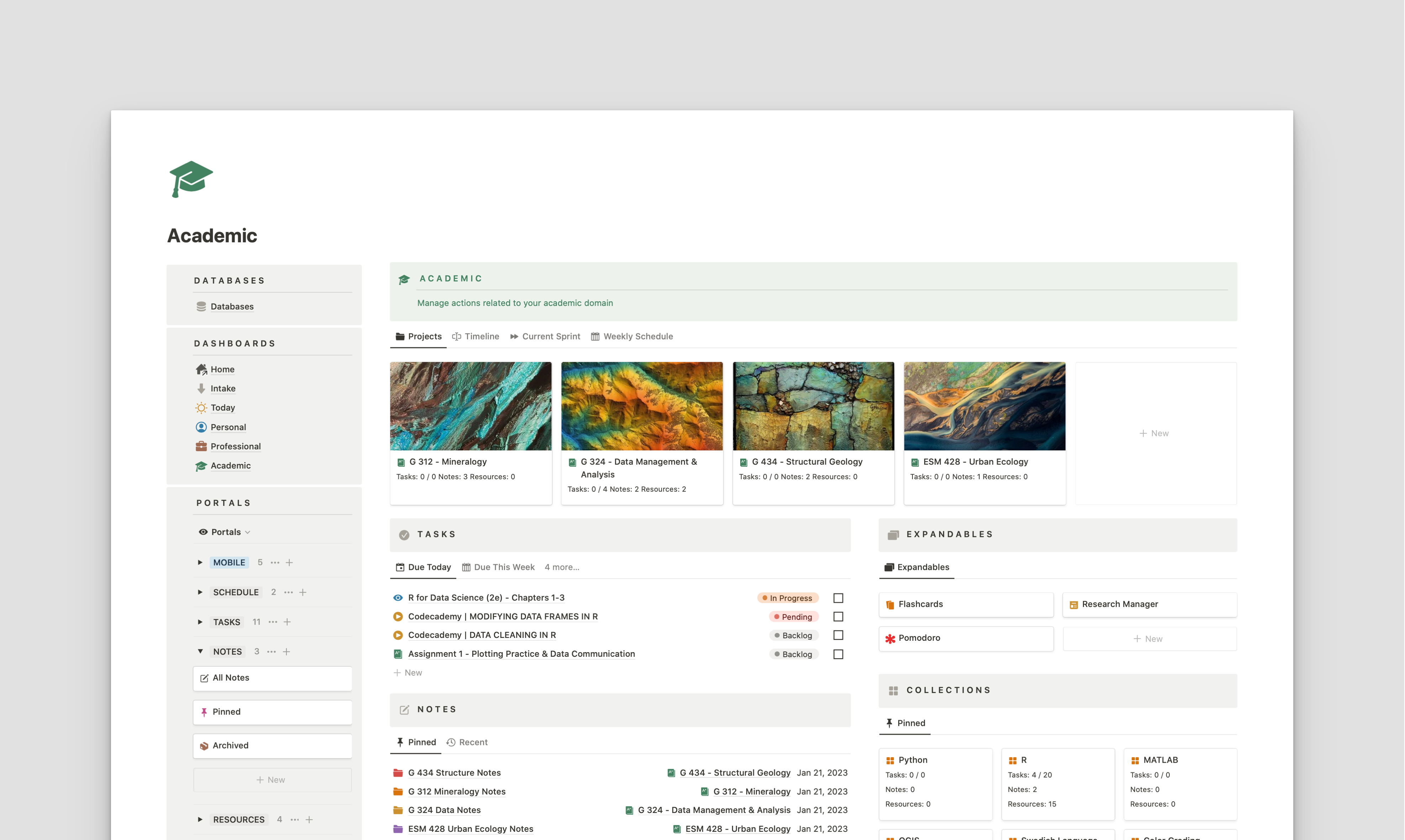Screen dimensions: 1405x840
Task: Expand the SCHEDULE toggle arrow
Action: pos(200,592)
